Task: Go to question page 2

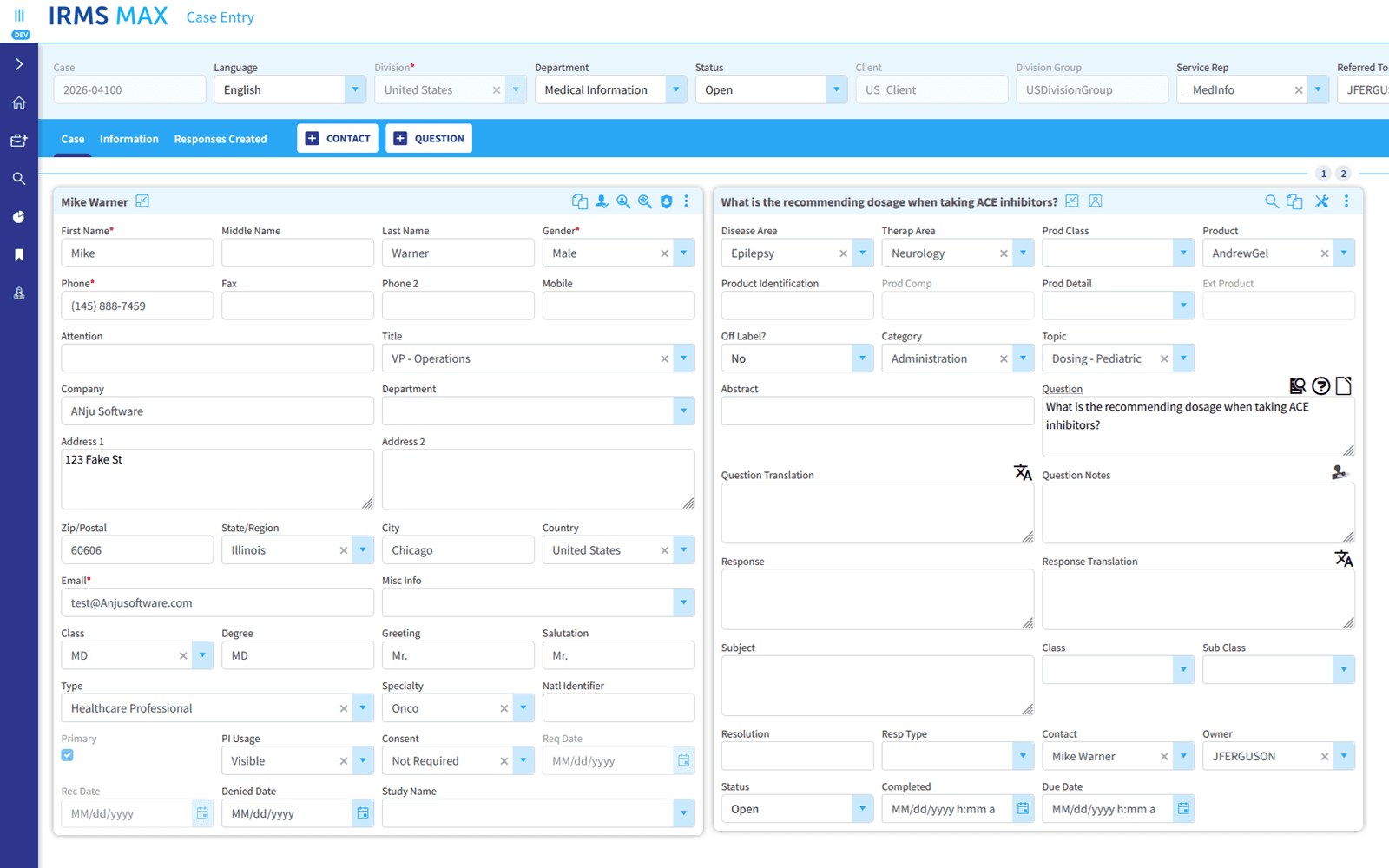Action: point(1343,174)
